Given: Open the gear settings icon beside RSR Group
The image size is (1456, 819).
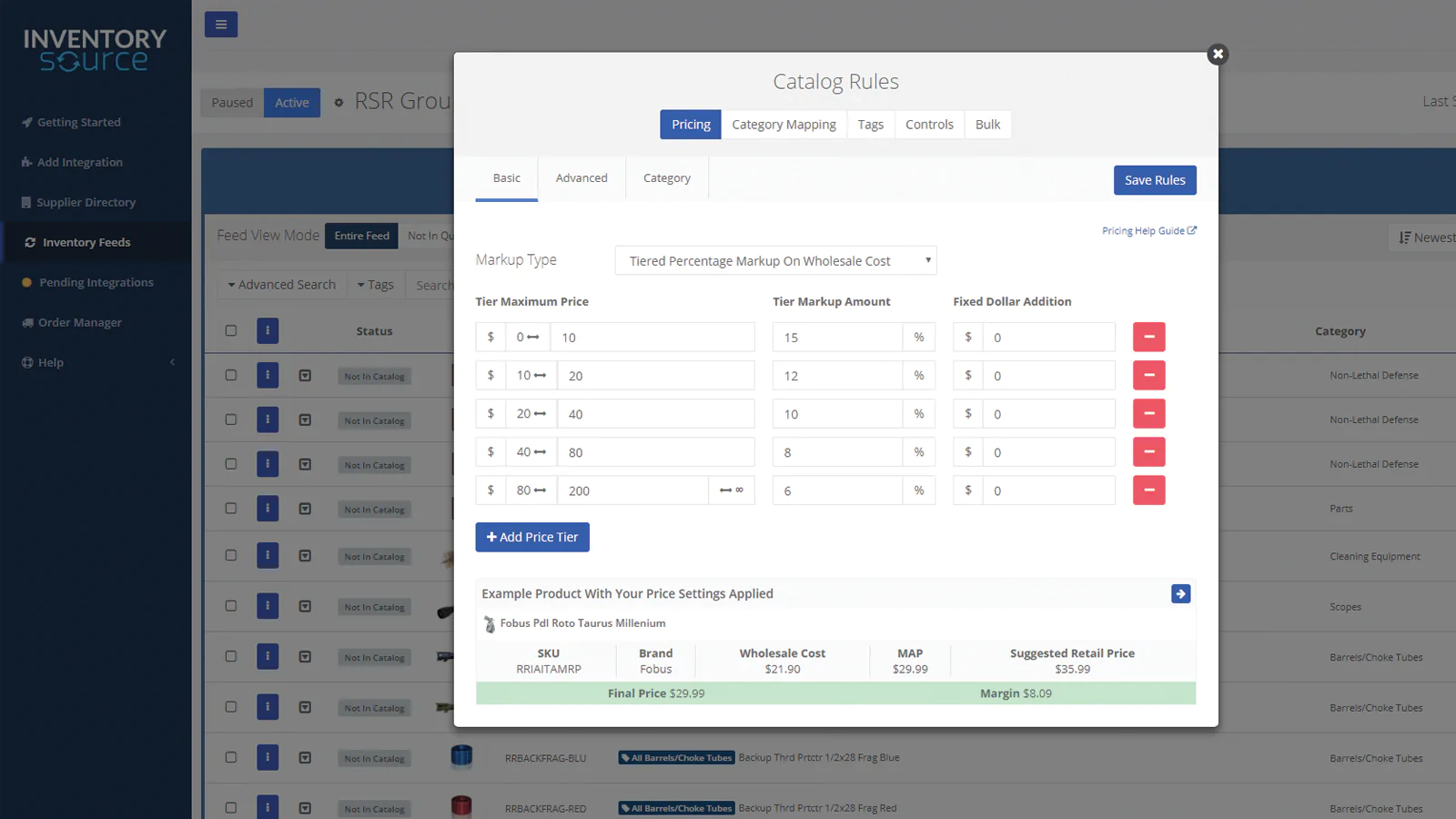Looking at the screenshot, I should 338,102.
